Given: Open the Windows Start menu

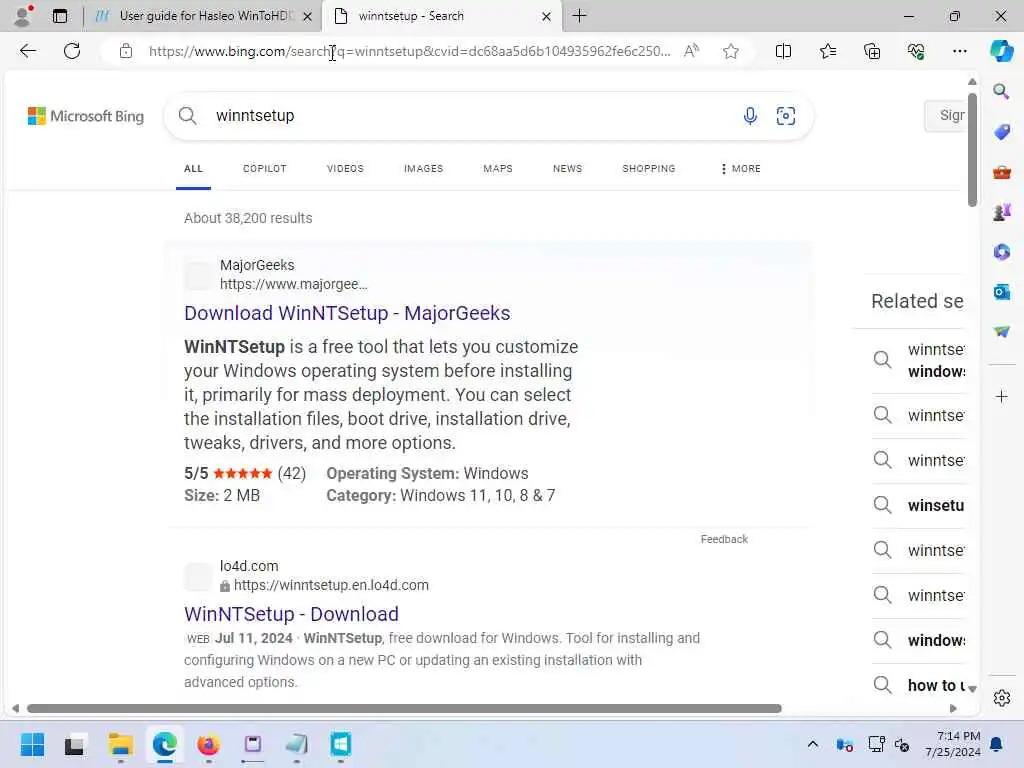Looking at the screenshot, I should [x=32, y=744].
